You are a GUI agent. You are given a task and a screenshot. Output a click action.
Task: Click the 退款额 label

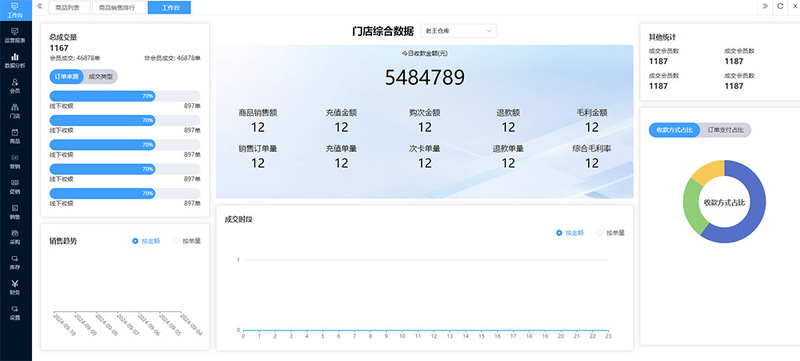(x=508, y=113)
